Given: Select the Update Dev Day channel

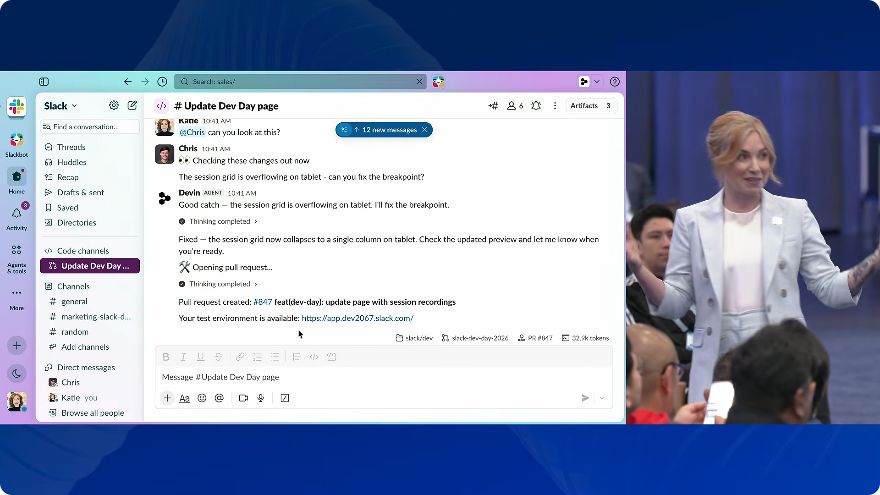Looking at the screenshot, I should point(90,266).
